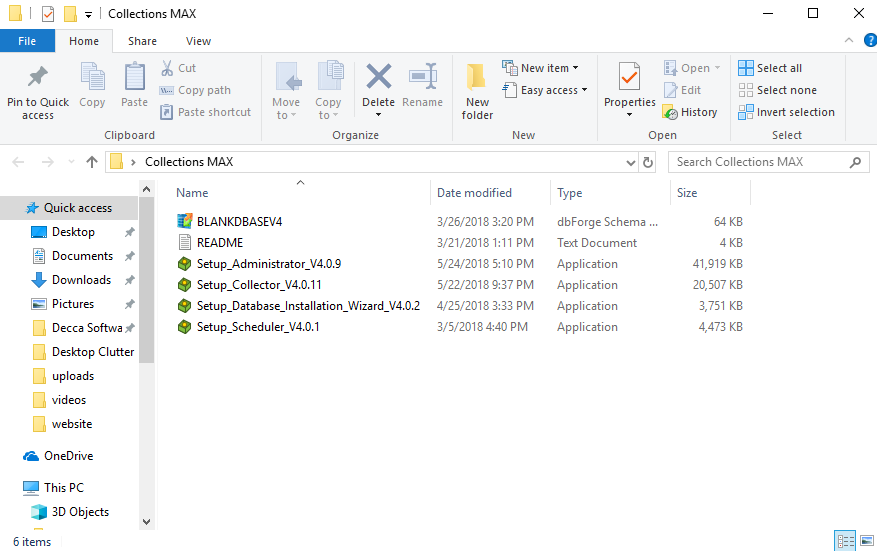The image size is (877, 551).
Task: Click the Properties checkmark icon
Action: pos(629,77)
